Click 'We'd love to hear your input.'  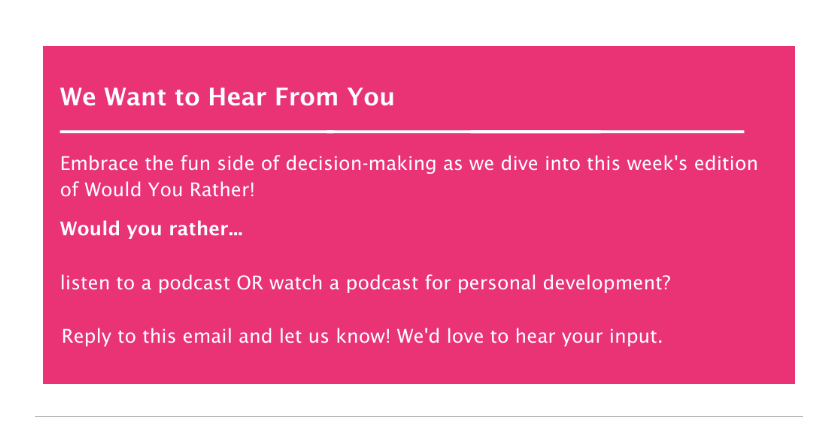[530, 337]
